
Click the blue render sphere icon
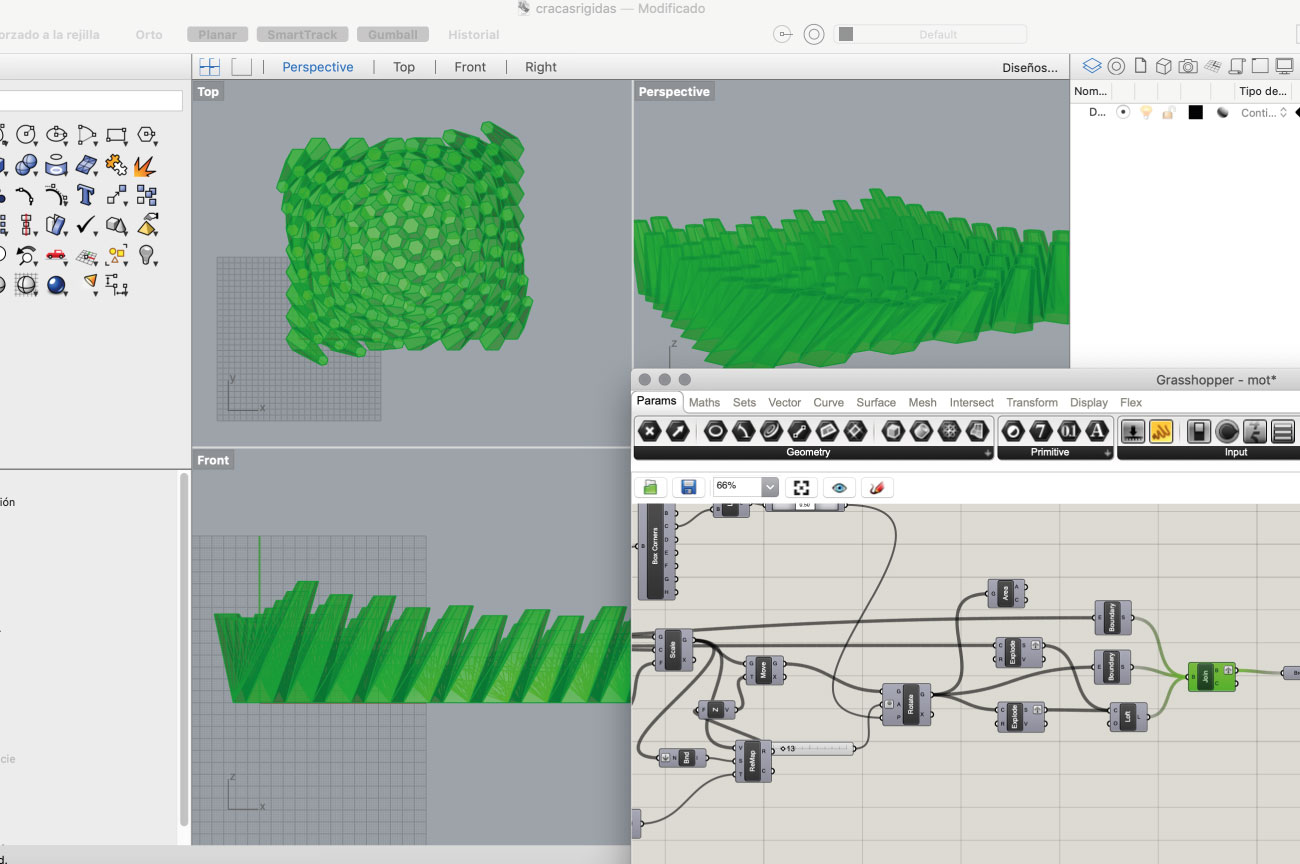point(56,285)
